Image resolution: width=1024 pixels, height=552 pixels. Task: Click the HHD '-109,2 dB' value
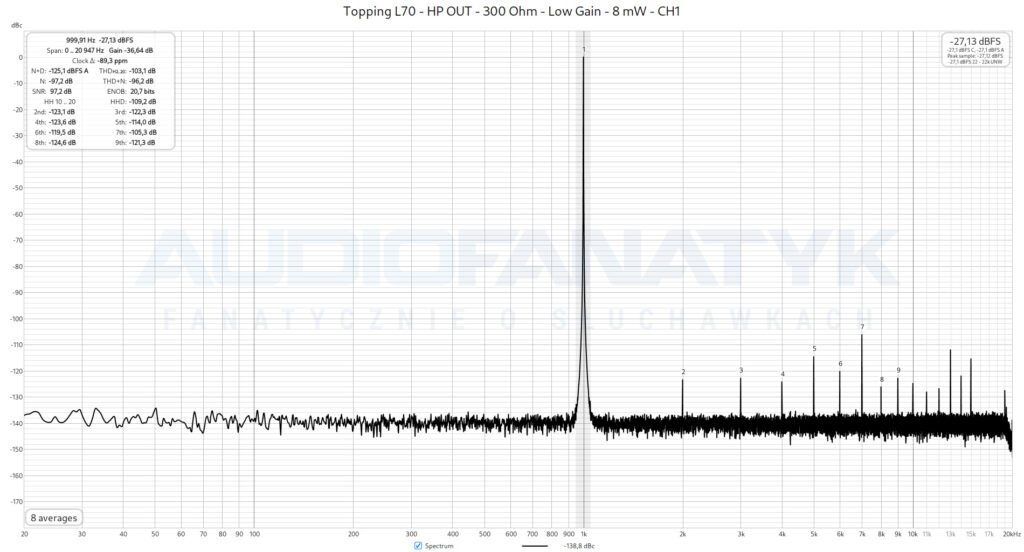[142, 102]
